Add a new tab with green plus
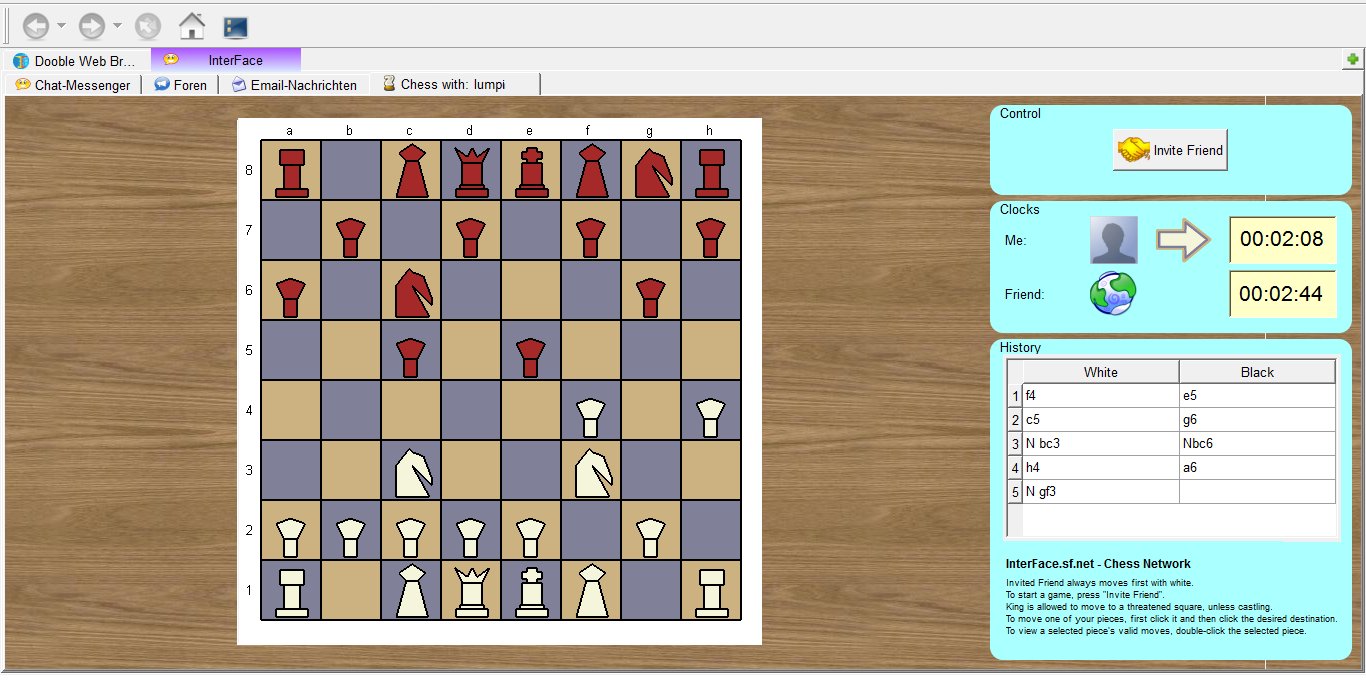This screenshot has height=687, width=1366. 1353,60
